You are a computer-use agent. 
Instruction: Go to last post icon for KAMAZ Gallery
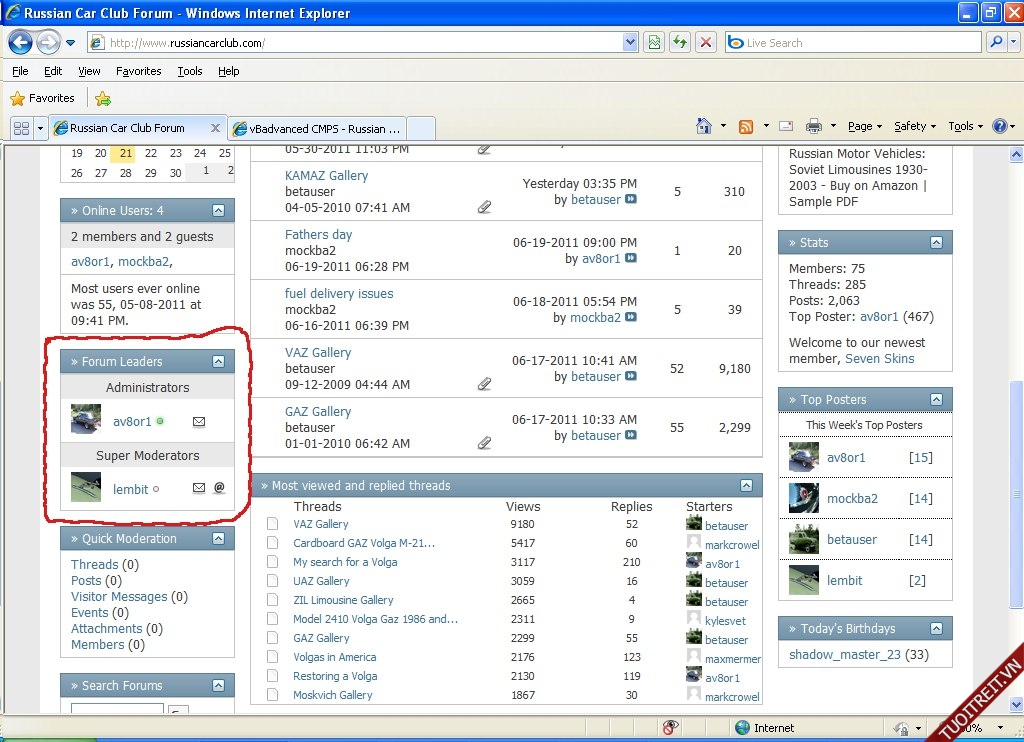tap(631, 199)
